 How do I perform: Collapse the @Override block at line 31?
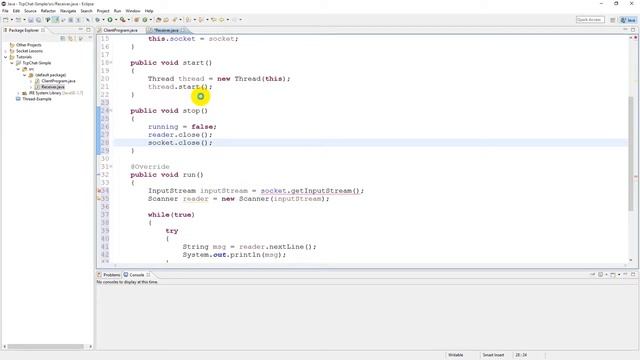(111, 167)
